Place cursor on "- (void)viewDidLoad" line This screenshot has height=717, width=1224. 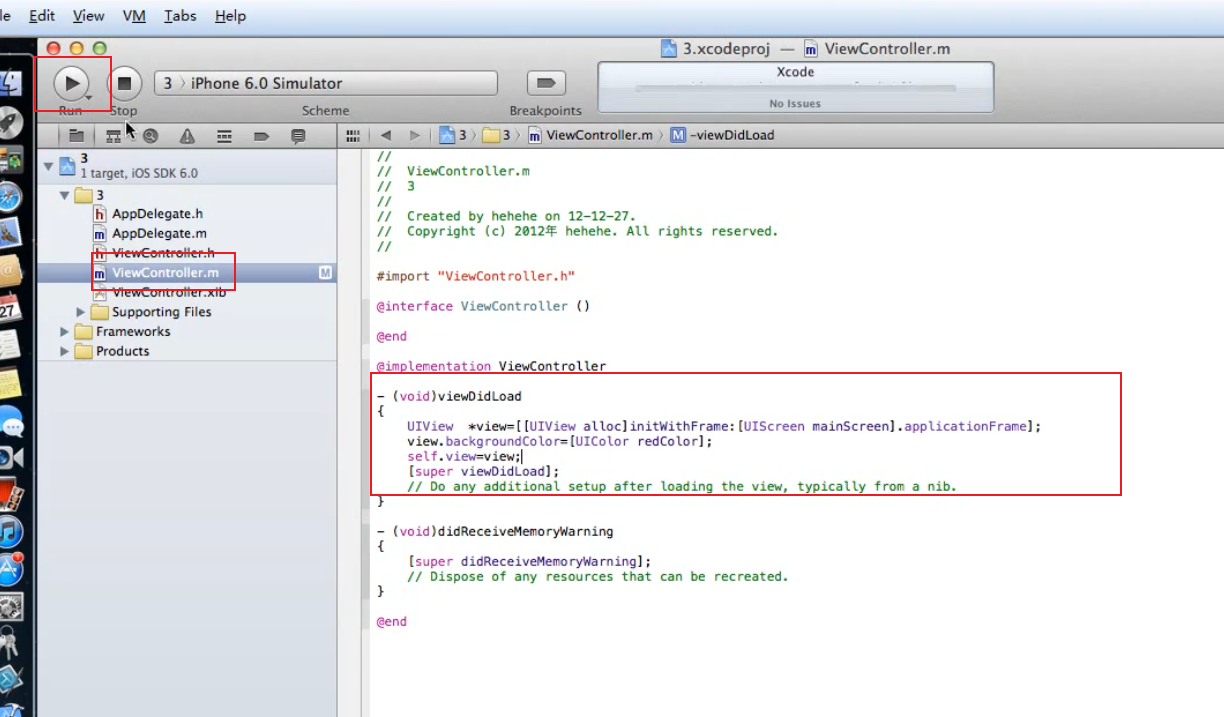(x=449, y=396)
